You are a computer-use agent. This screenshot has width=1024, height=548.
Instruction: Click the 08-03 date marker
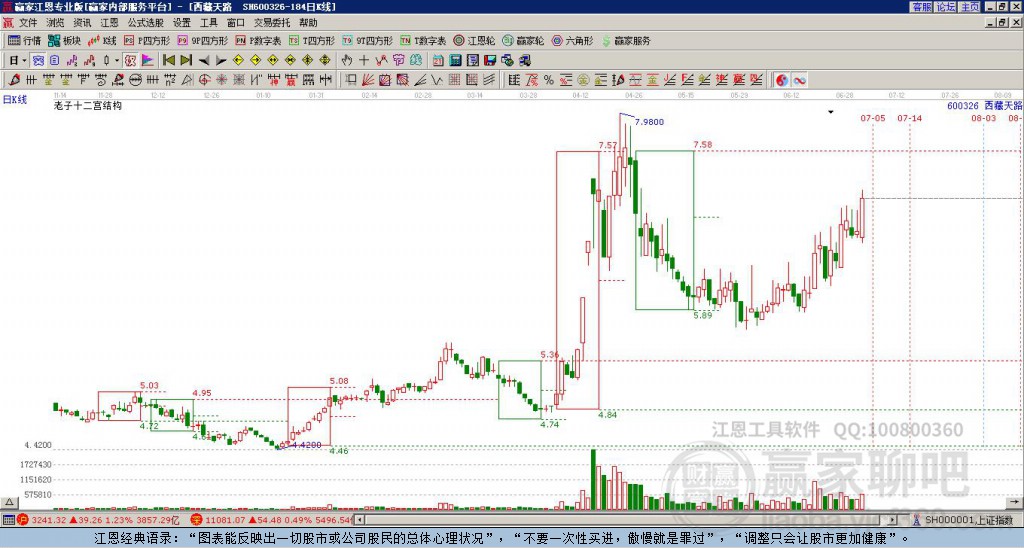click(984, 118)
